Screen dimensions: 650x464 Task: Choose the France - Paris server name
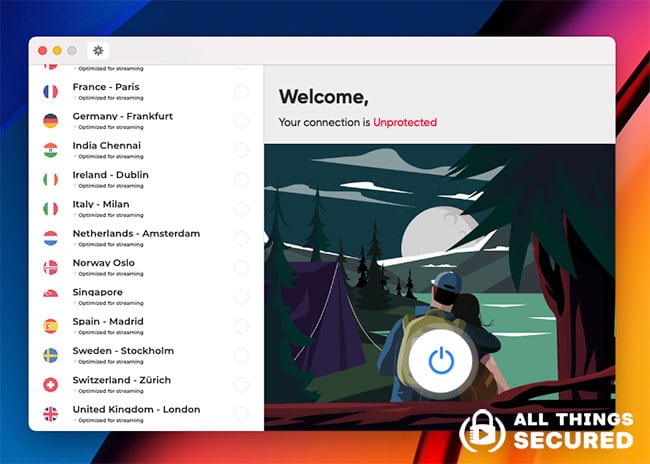106,87
